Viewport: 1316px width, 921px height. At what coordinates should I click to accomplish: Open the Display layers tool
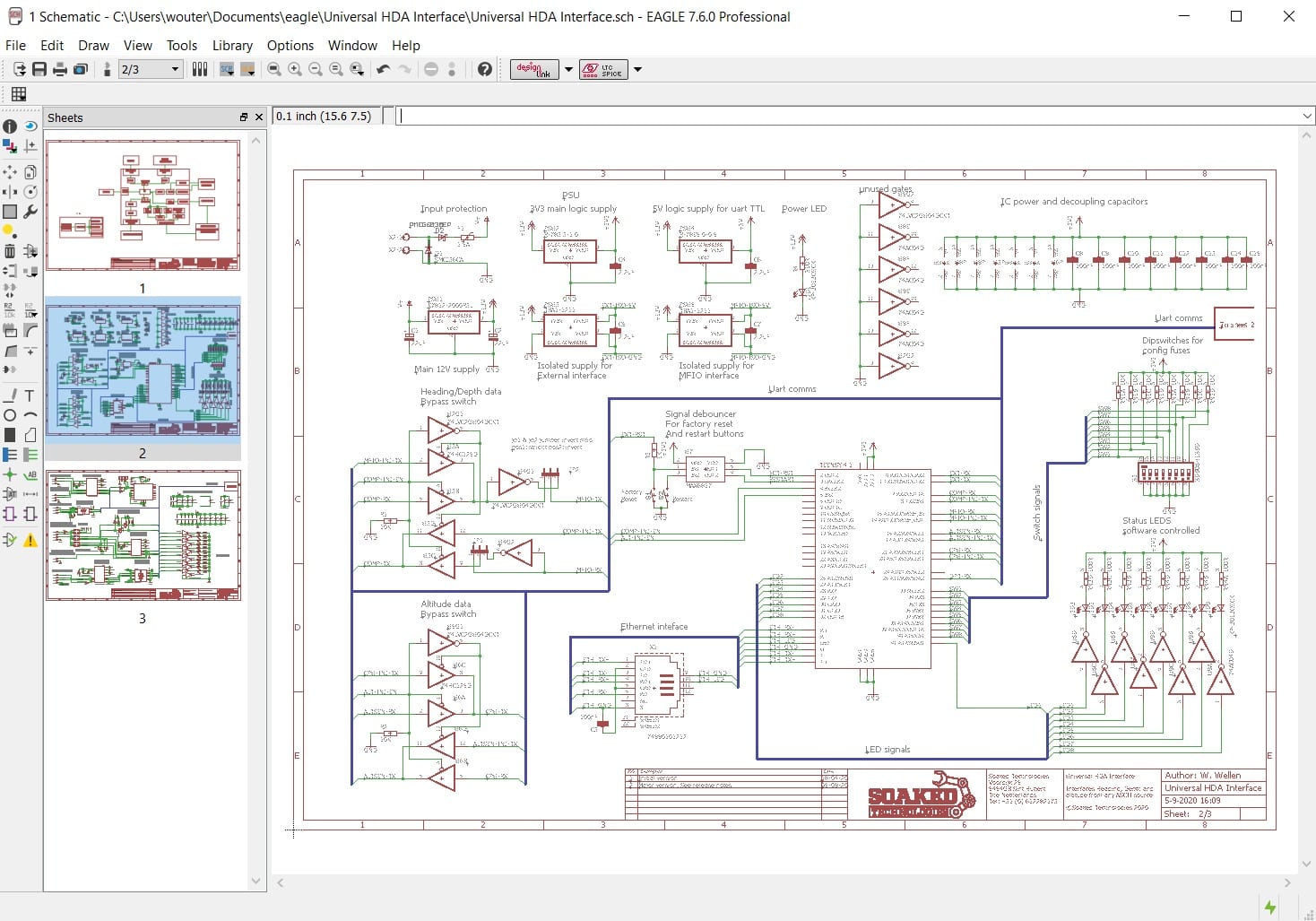[10, 146]
